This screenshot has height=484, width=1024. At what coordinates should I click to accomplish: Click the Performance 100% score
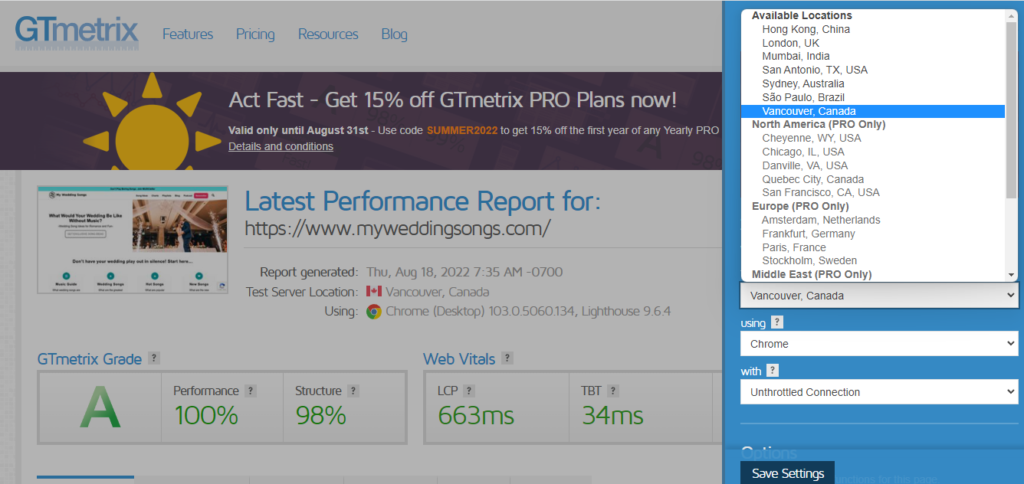[x=206, y=415]
